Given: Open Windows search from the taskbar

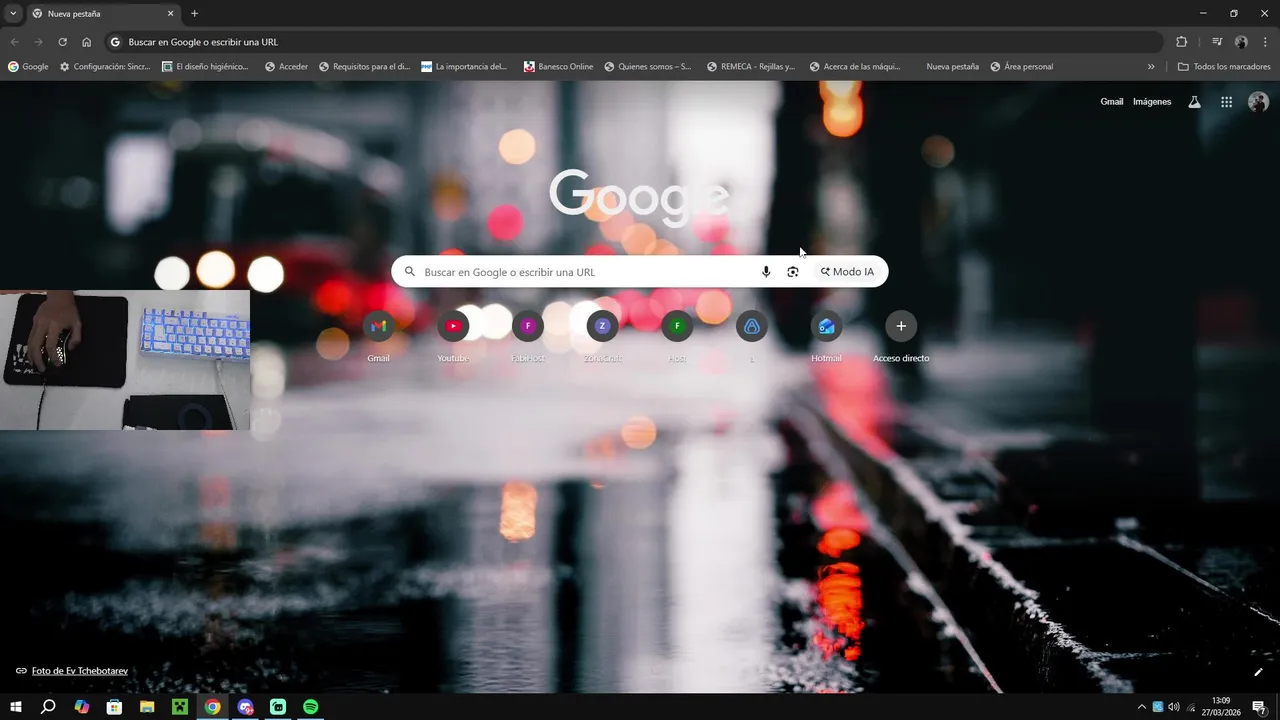Looking at the screenshot, I should 48,707.
